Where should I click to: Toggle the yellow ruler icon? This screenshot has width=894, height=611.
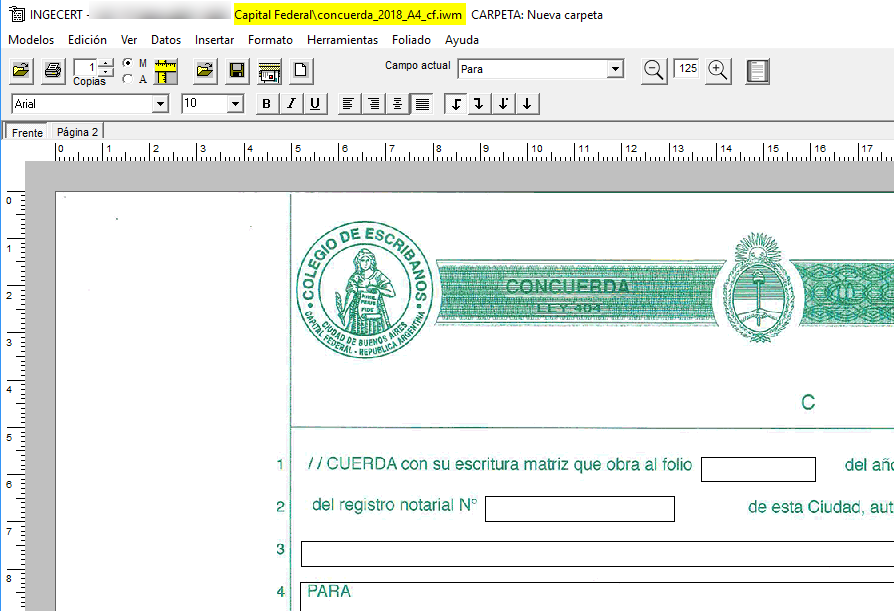click(x=166, y=71)
